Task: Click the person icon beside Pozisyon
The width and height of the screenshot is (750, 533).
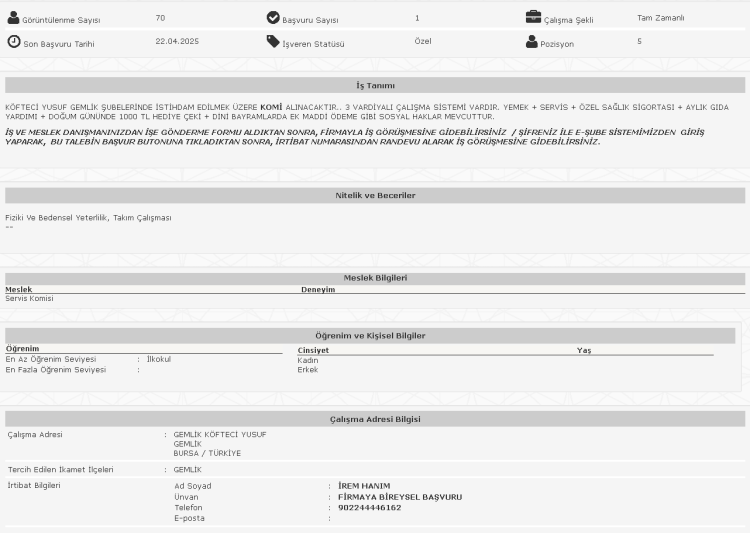Action: point(532,42)
